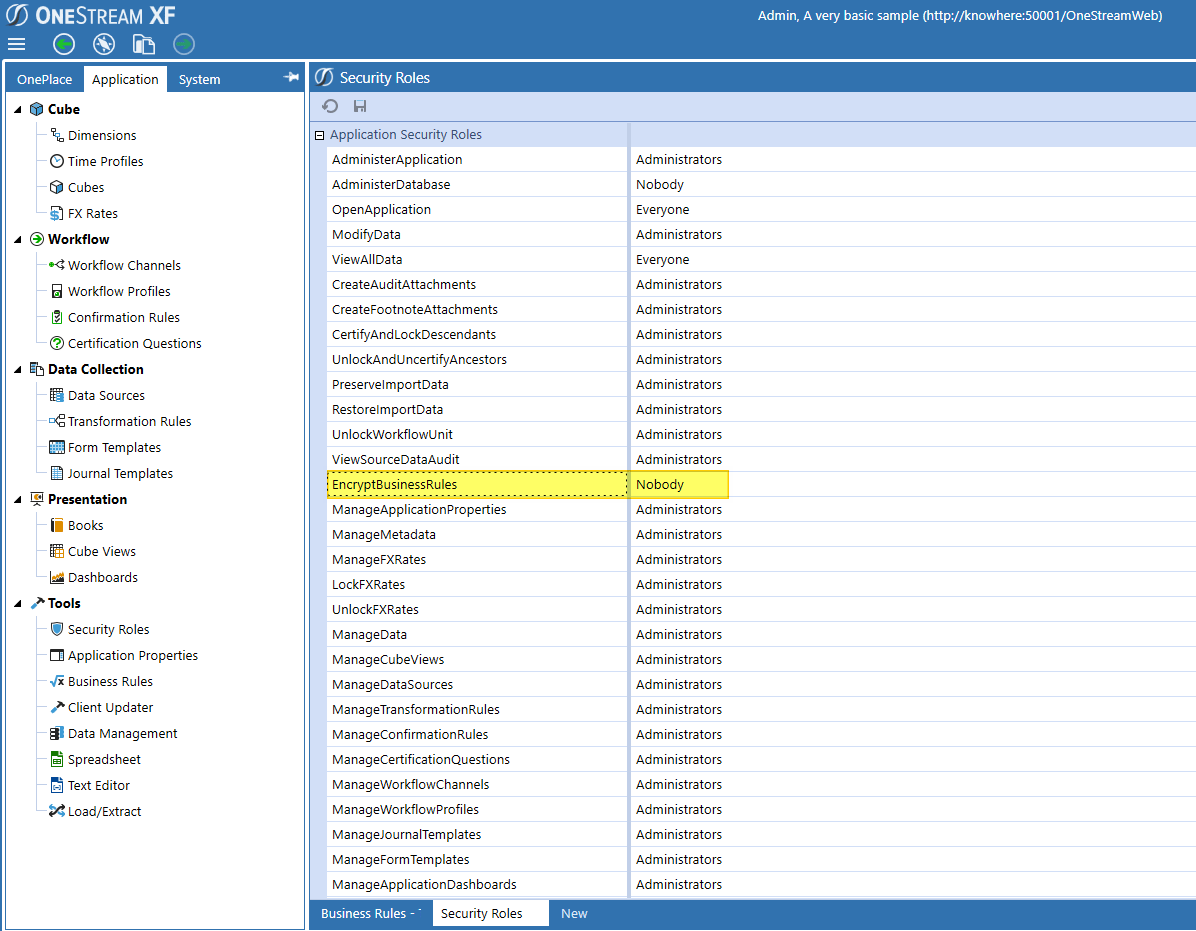Screen dimensions: 1196x931
Task: Collapse the Data Collection section
Action: click(x=18, y=370)
